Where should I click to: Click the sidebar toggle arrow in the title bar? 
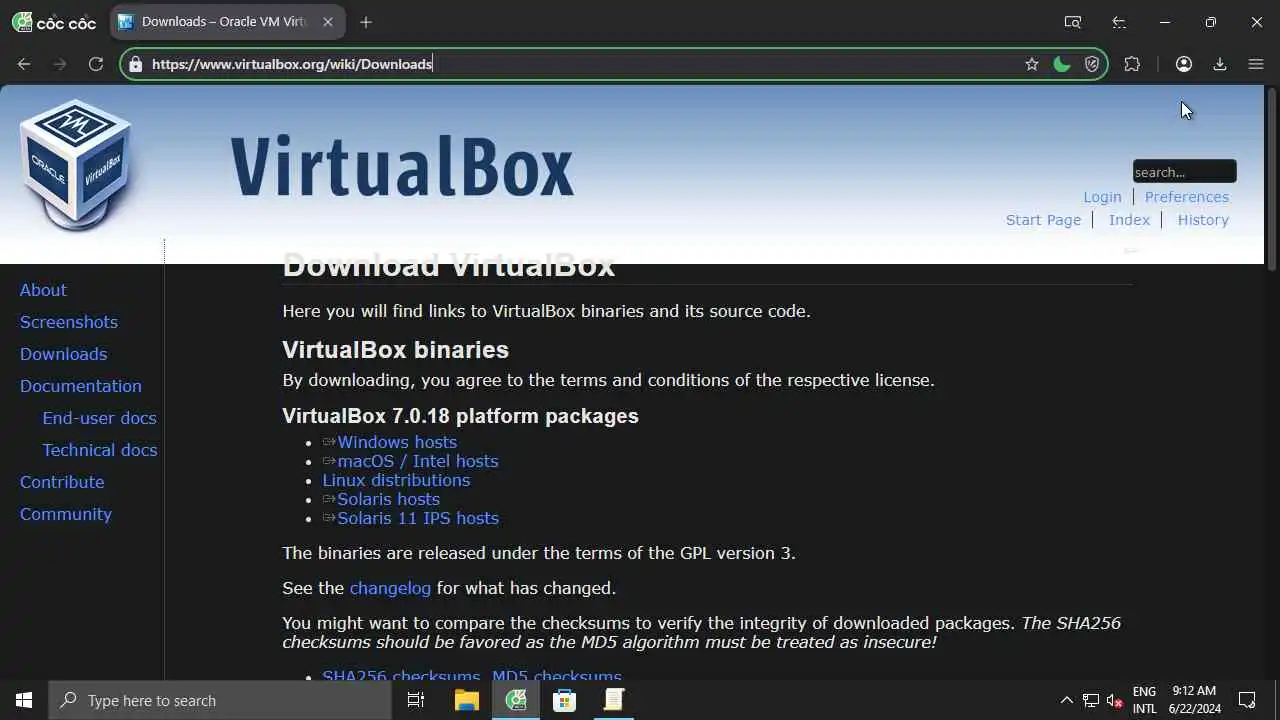point(1119,22)
